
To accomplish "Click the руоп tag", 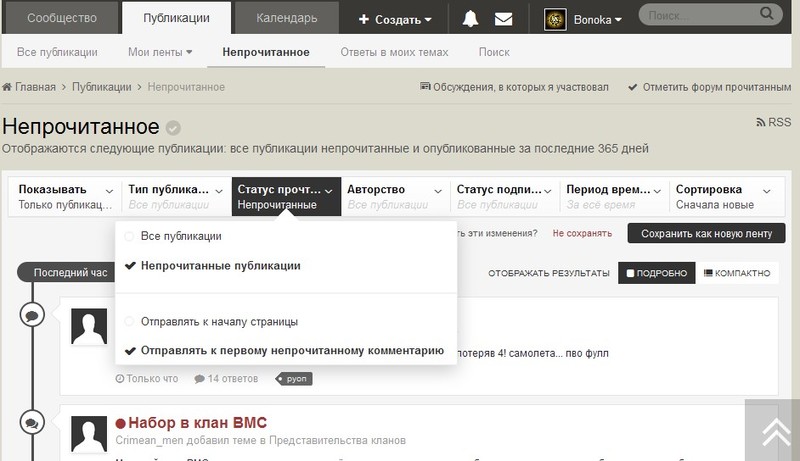I will coord(294,379).
